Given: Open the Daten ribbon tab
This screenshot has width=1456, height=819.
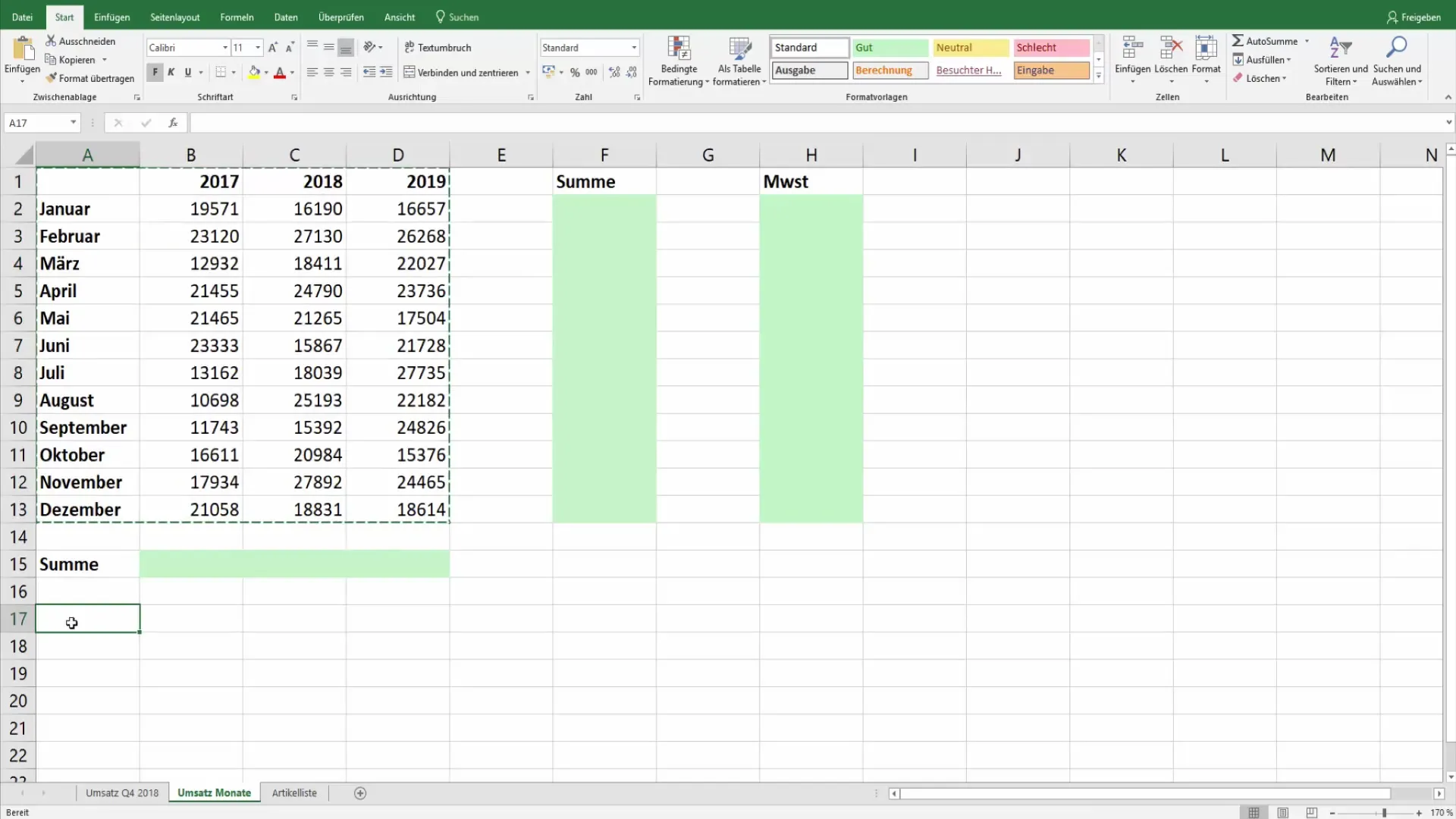Looking at the screenshot, I should pyautogui.click(x=286, y=17).
